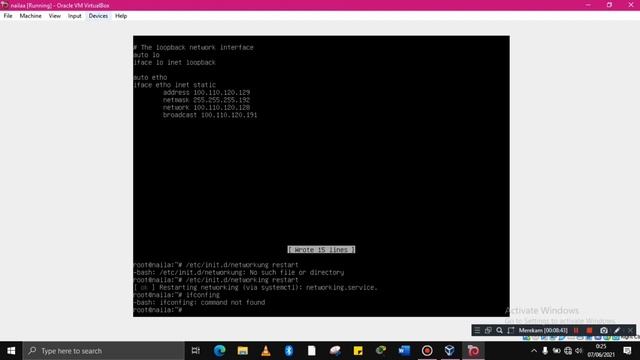Click the VirtualBox icon in the title bar
This screenshot has width=640, height=360.
click(4, 5)
